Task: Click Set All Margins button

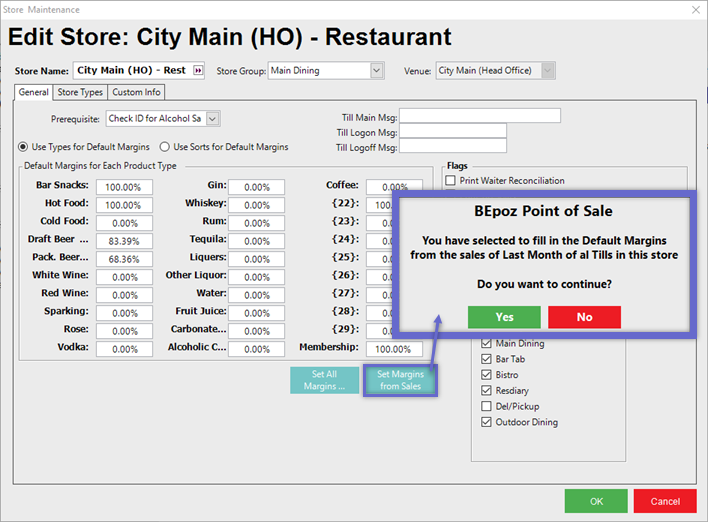Action: (324, 380)
